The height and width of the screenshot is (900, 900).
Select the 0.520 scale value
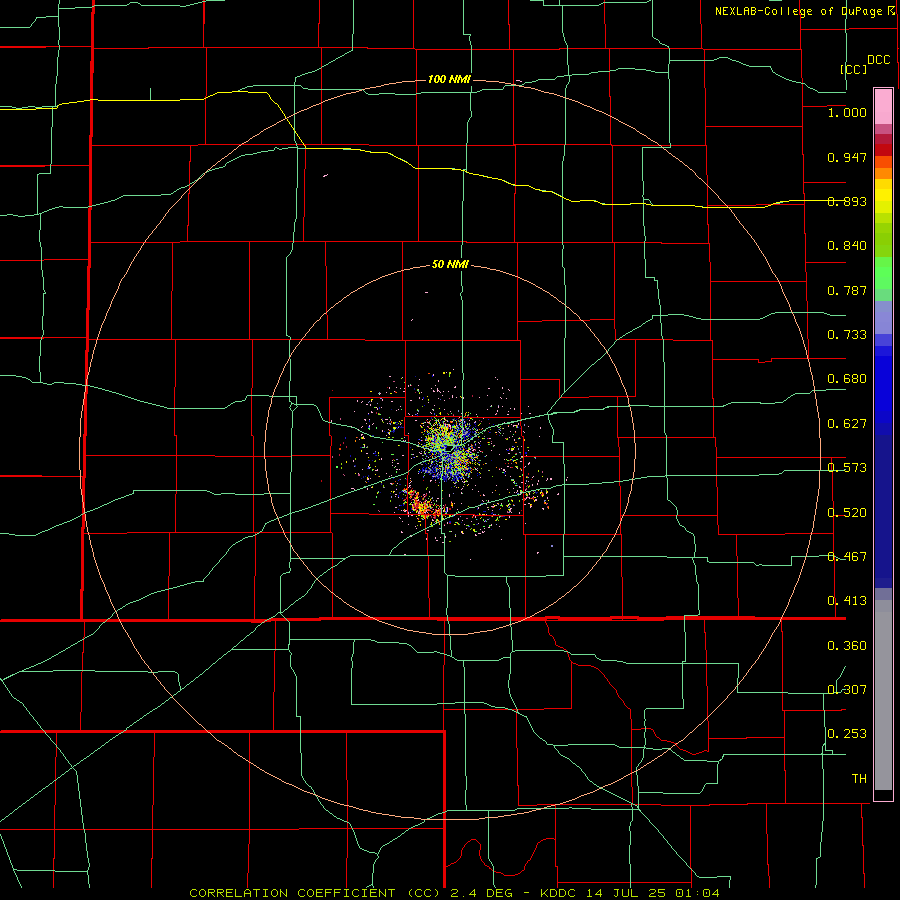(847, 513)
